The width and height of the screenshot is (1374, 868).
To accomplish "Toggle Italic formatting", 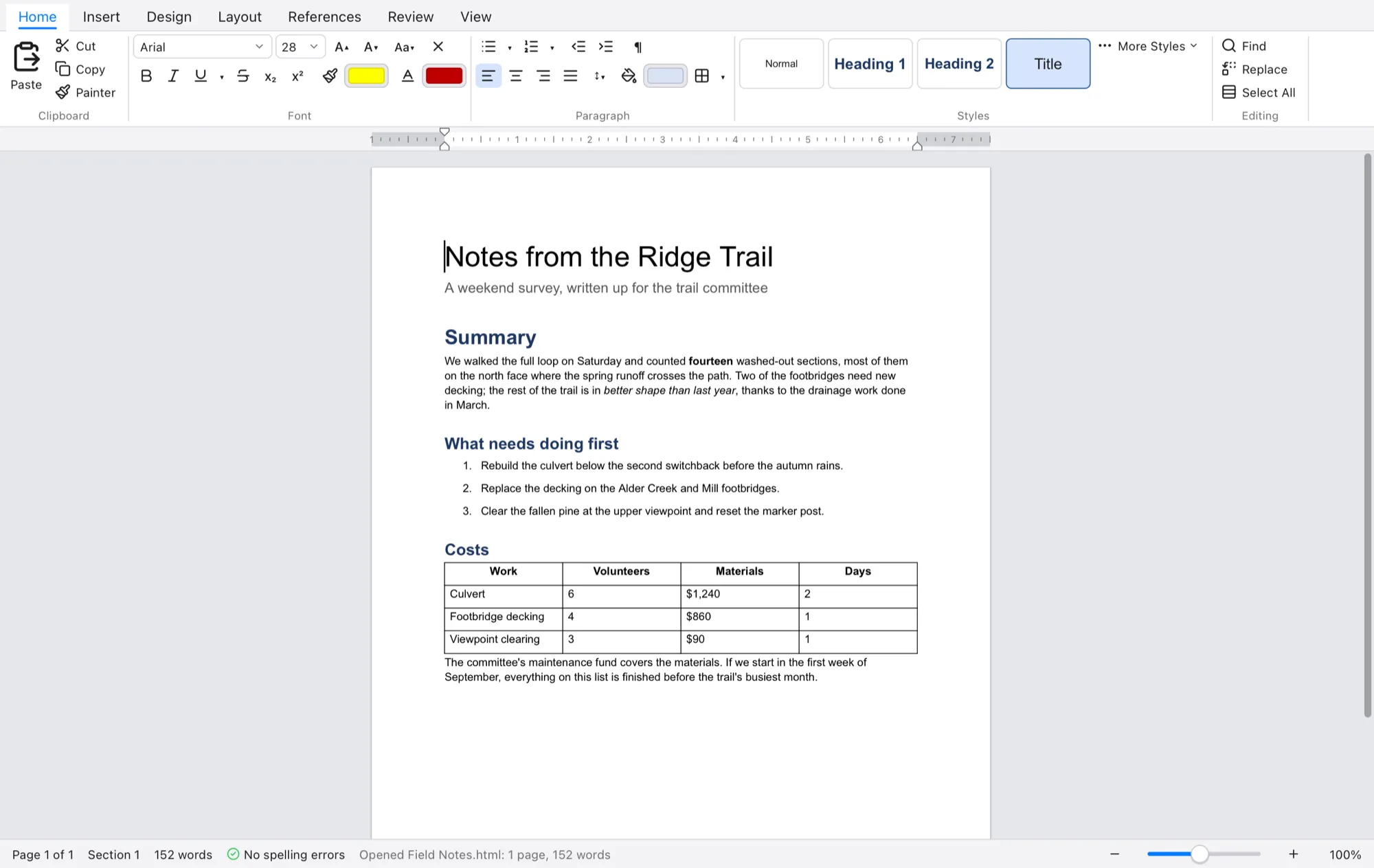I will pos(173,76).
